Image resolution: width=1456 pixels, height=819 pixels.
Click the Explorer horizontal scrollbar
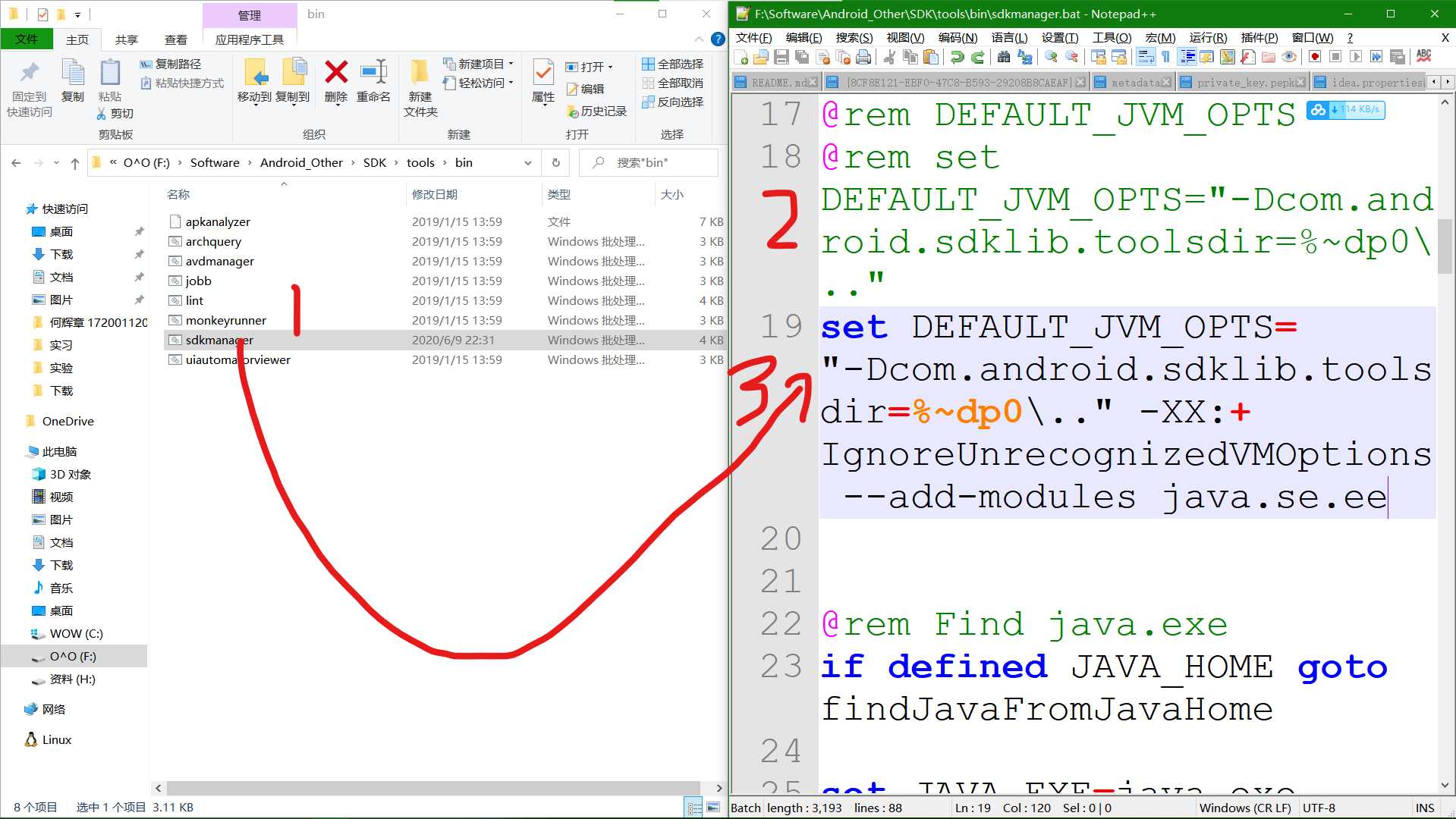pyautogui.click(x=432, y=788)
